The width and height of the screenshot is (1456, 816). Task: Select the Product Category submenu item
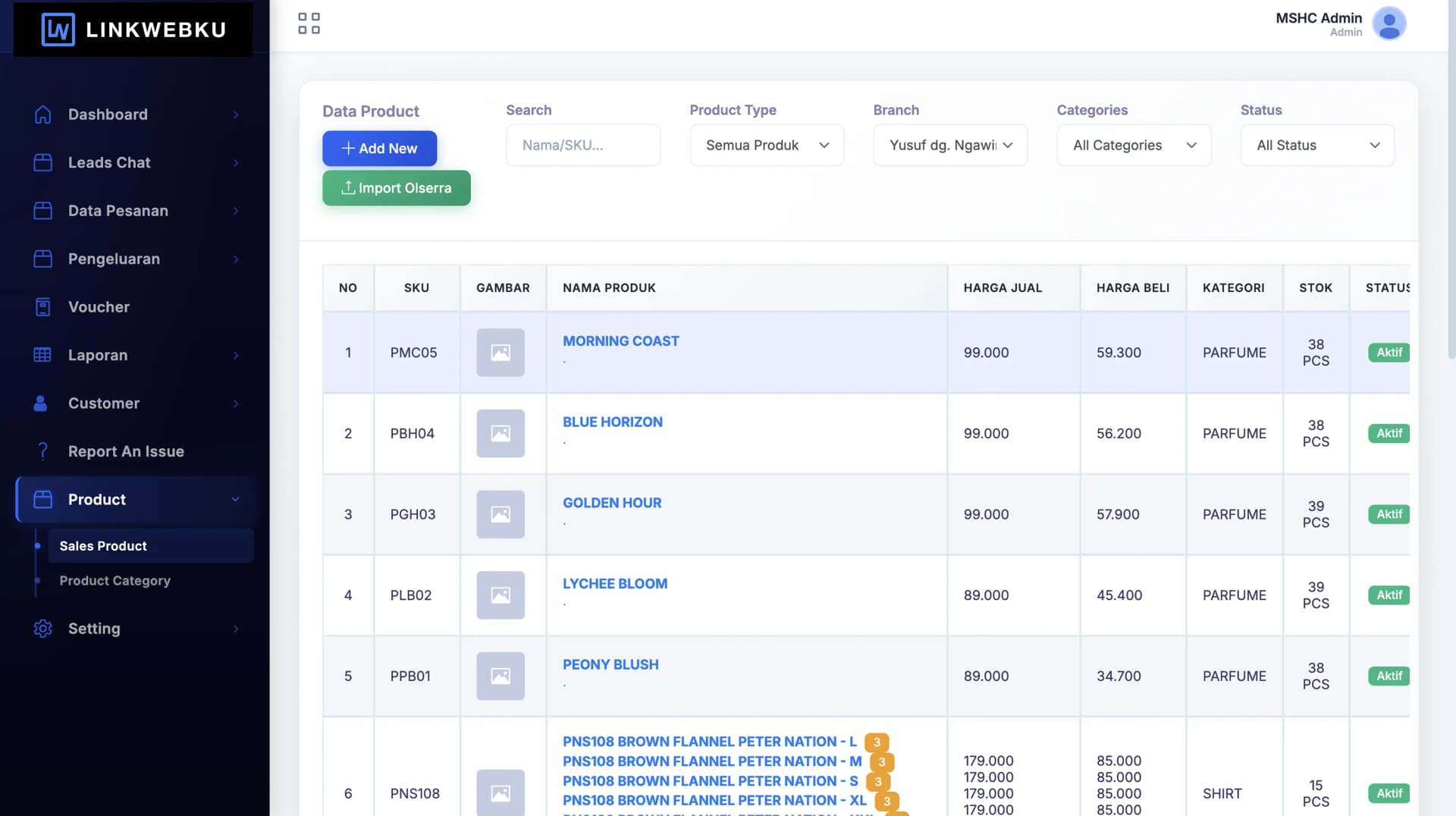150,581
